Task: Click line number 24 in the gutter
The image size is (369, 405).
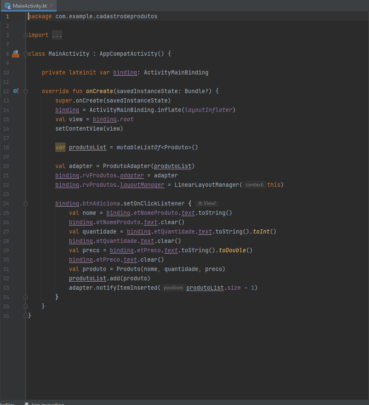Action: pos(6,203)
